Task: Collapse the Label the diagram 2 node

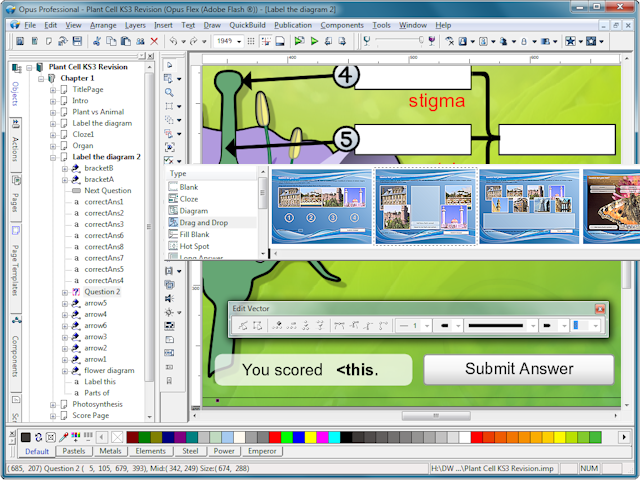Action: click(53, 157)
